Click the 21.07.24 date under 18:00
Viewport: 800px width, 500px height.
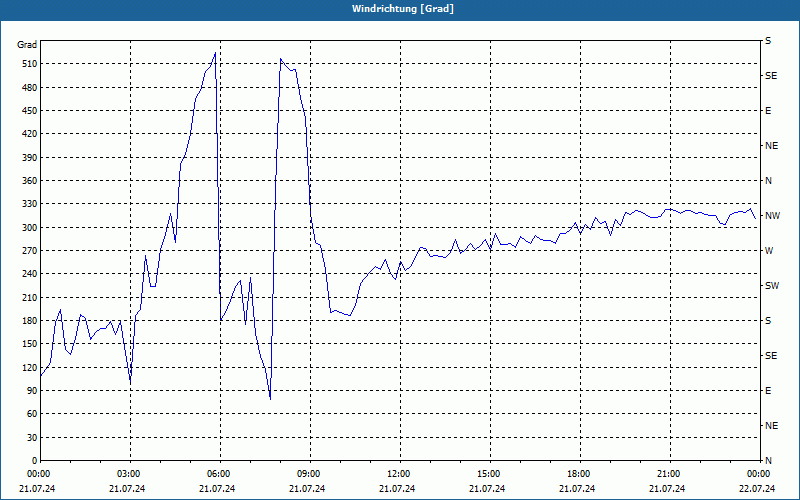point(577,488)
